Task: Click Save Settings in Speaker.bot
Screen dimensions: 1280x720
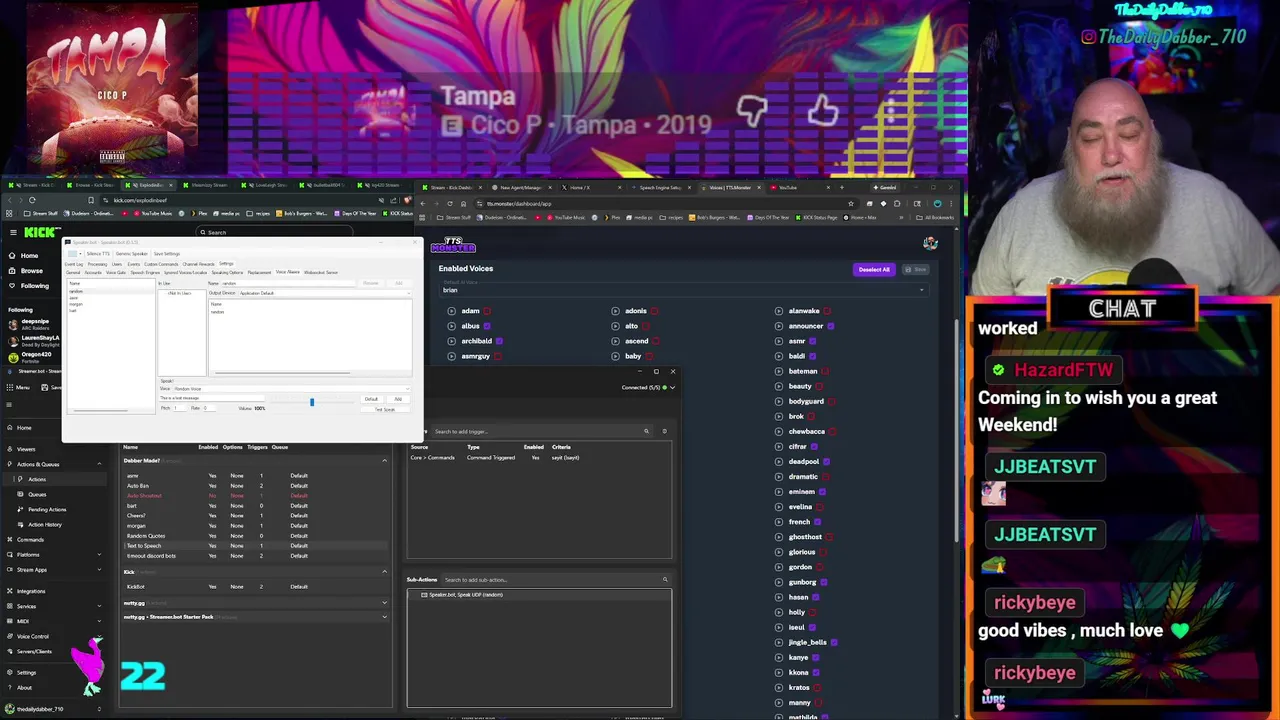Action: [x=166, y=254]
